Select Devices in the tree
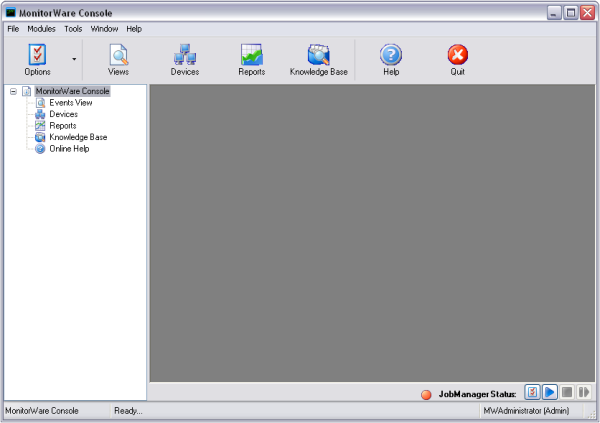This screenshot has height=423, width=600. 64,114
